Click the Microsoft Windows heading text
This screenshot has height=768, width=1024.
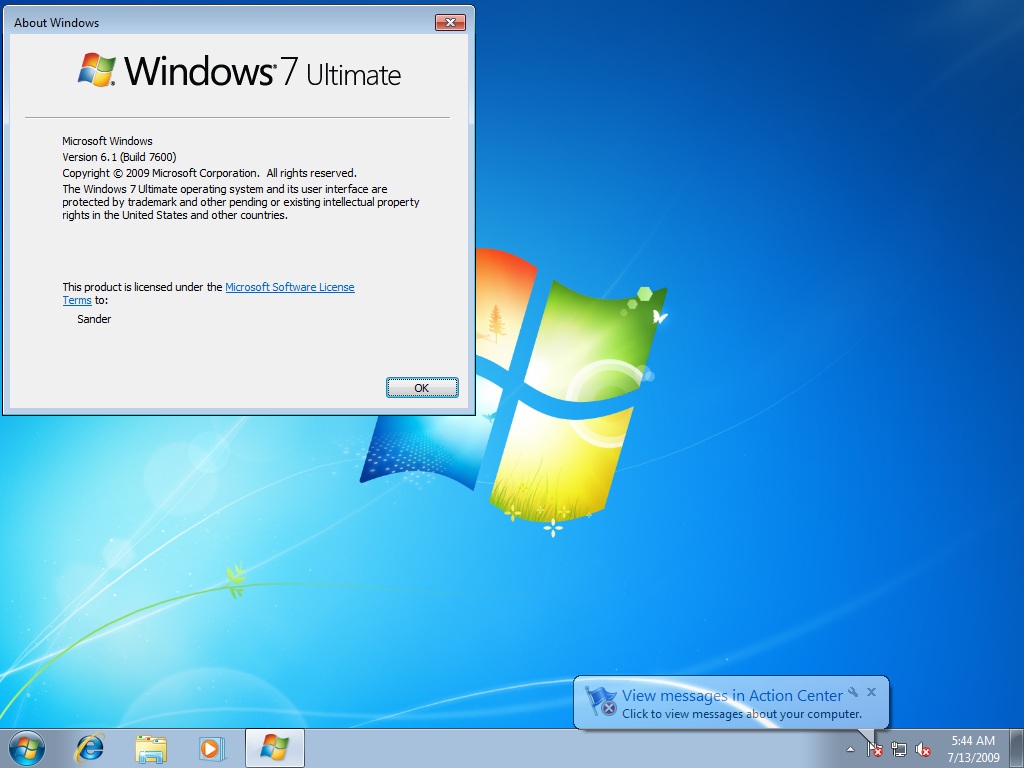(x=107, y=141)
